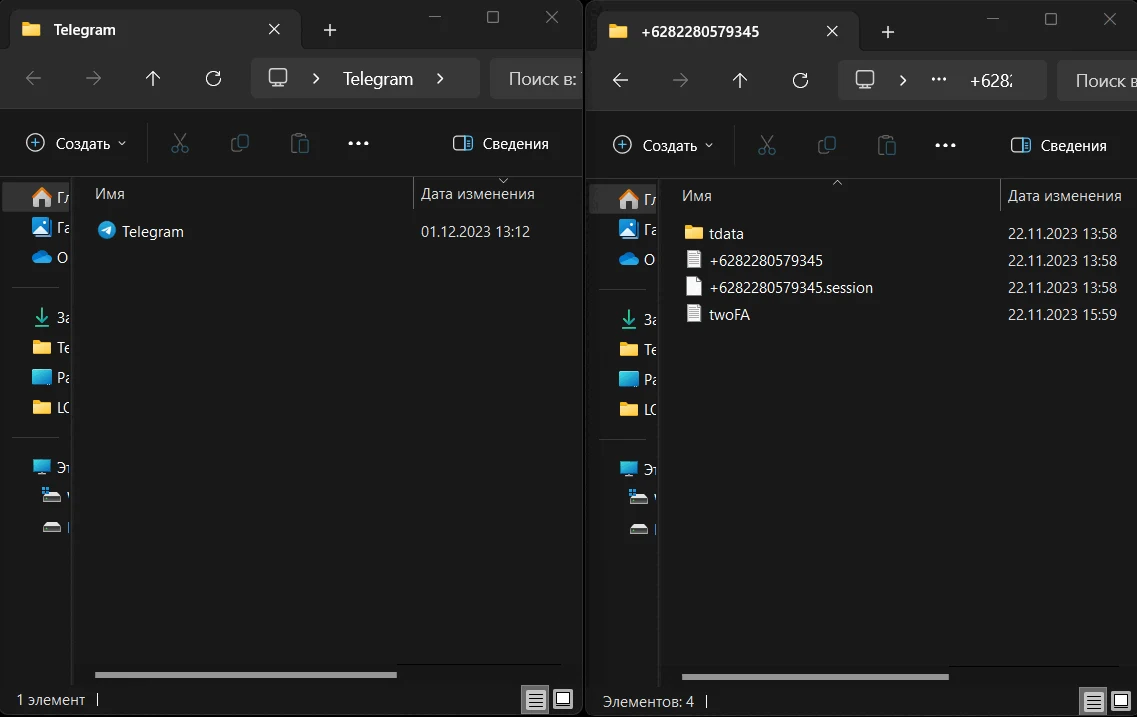
Task: Open See more dots in Telegram window toolbar
Action: [358, 144]
